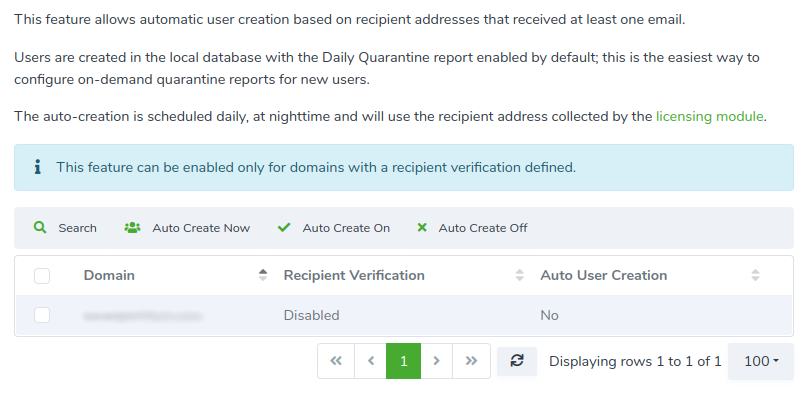Go to first page double-chevron
This screenshot has height=404, width=812.
[336, 361]
